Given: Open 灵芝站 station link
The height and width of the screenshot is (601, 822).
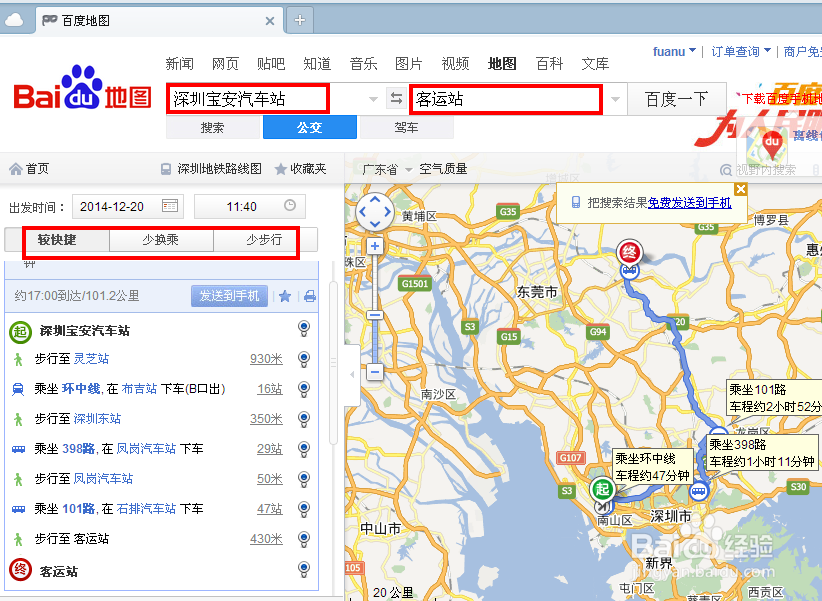Looking at the screenshot, I should [x=91, y=359].
